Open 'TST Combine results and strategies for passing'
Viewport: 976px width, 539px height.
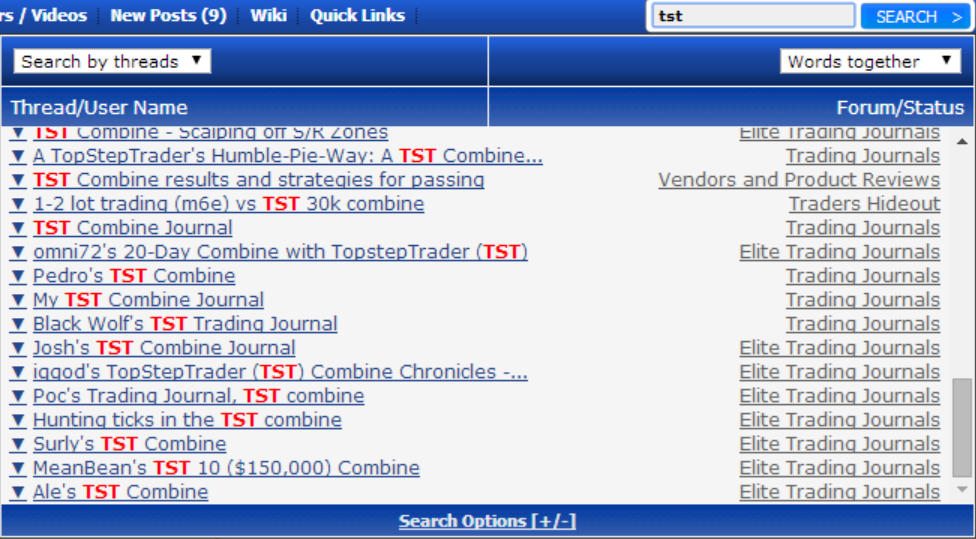(258, 180)
